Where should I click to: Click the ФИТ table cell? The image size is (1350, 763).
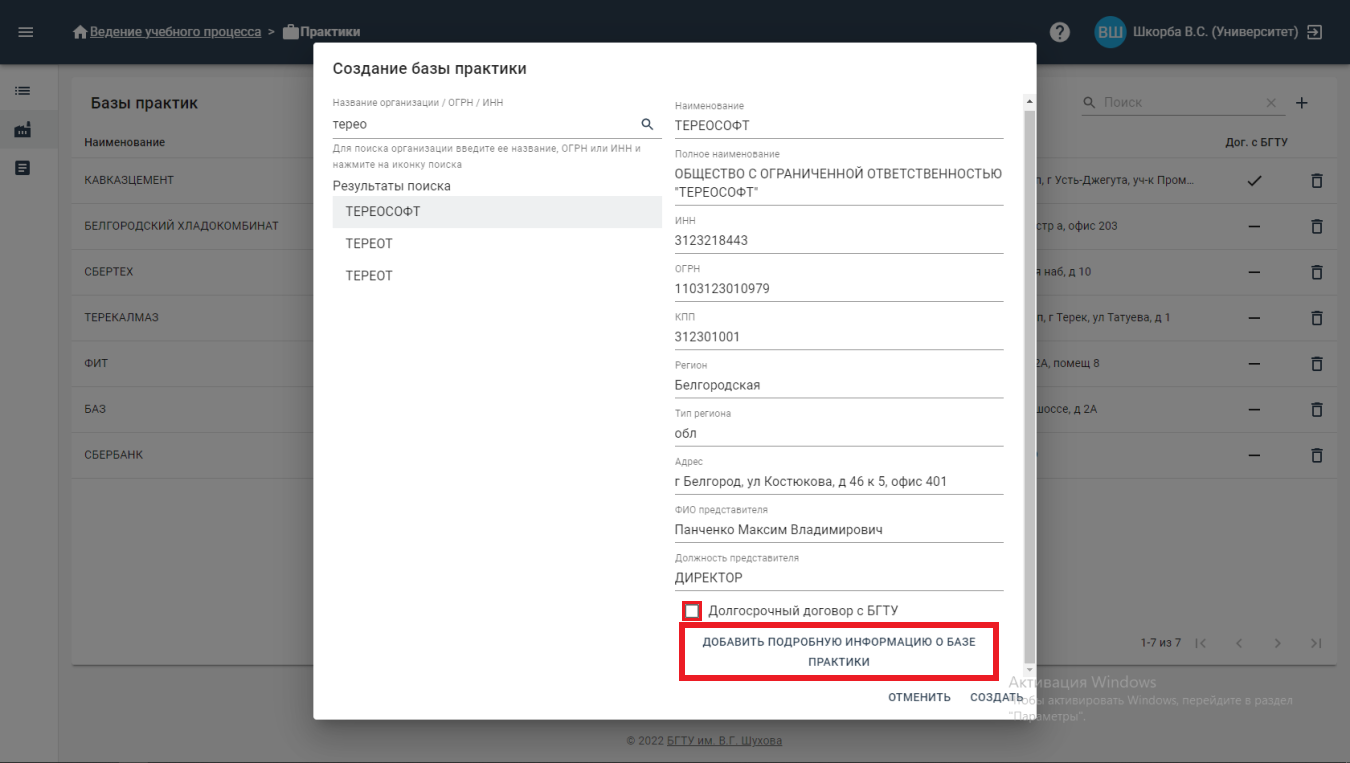pos(96,363)
